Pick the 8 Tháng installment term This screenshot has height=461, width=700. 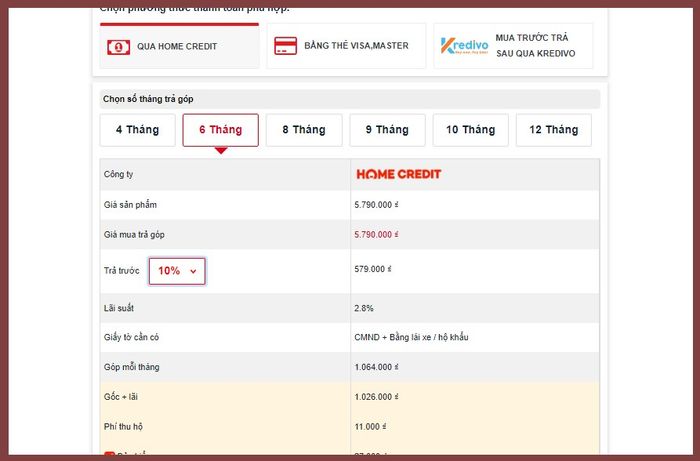(304, 130)
